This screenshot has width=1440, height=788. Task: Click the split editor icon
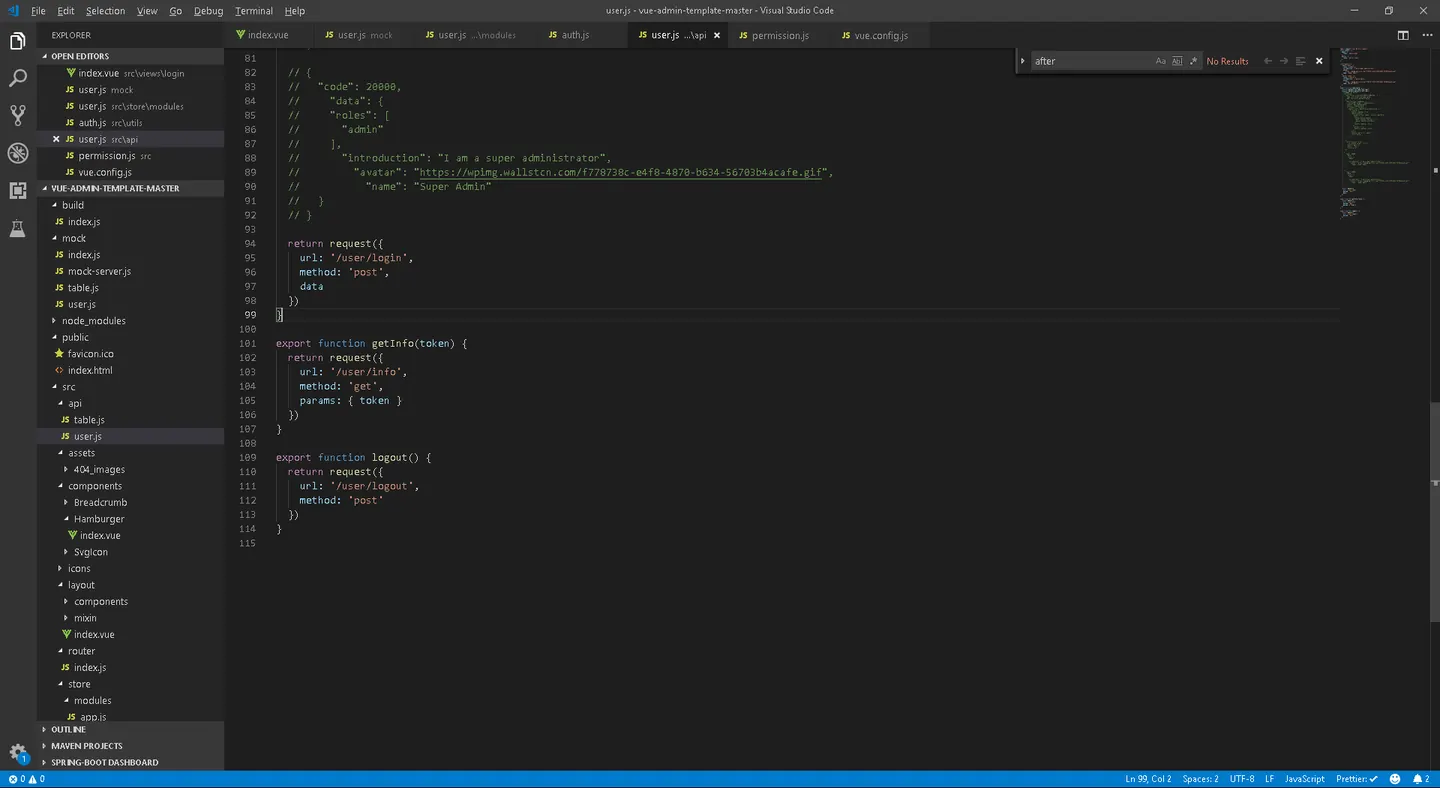pos(1403,35)
